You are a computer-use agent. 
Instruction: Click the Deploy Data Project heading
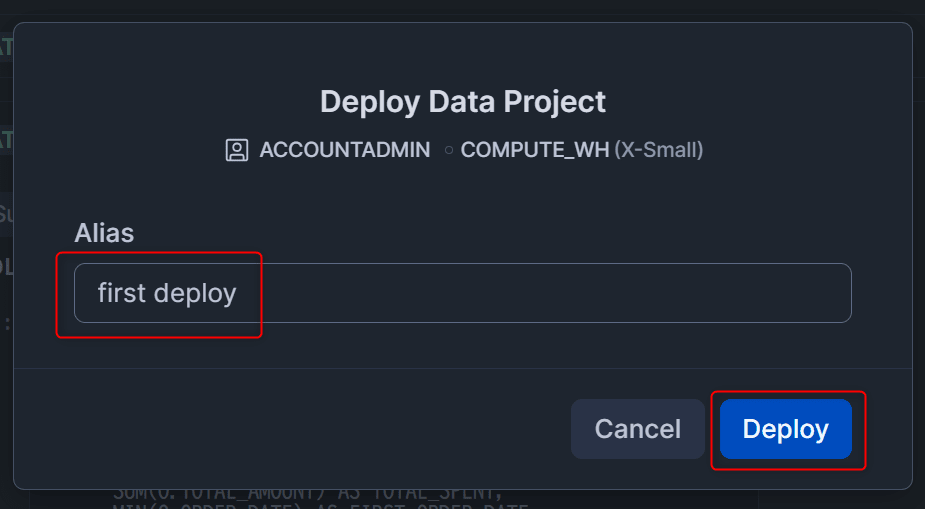(x=462, y=101)
